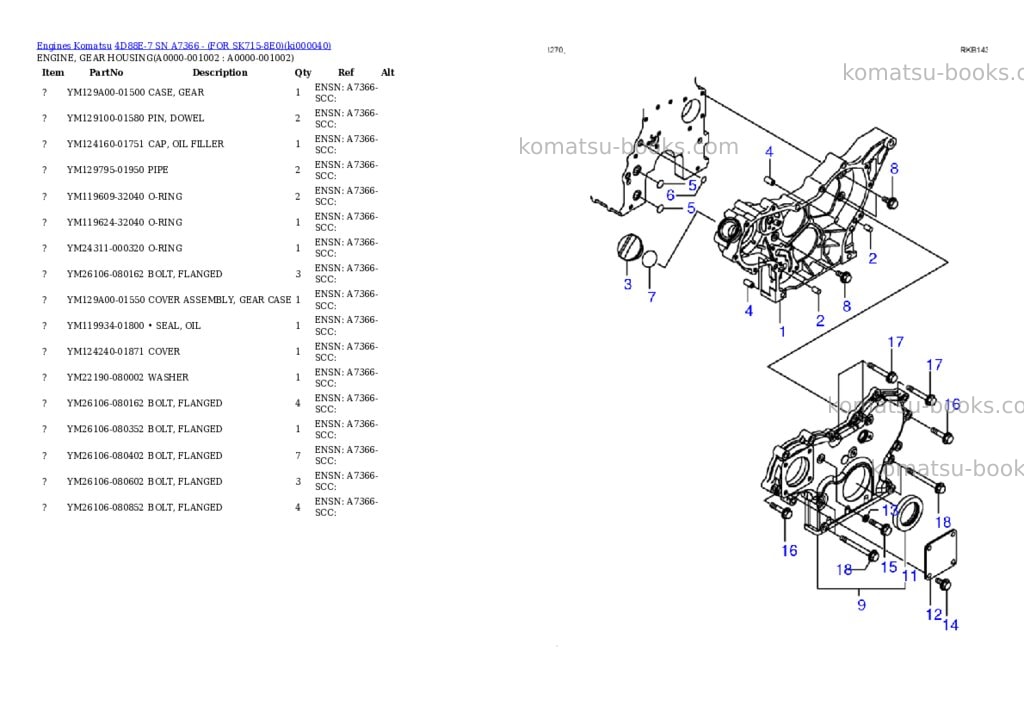Click the oil filler cap drawing in the diagram
The image size is (1024, 725).
pos(628,248)
